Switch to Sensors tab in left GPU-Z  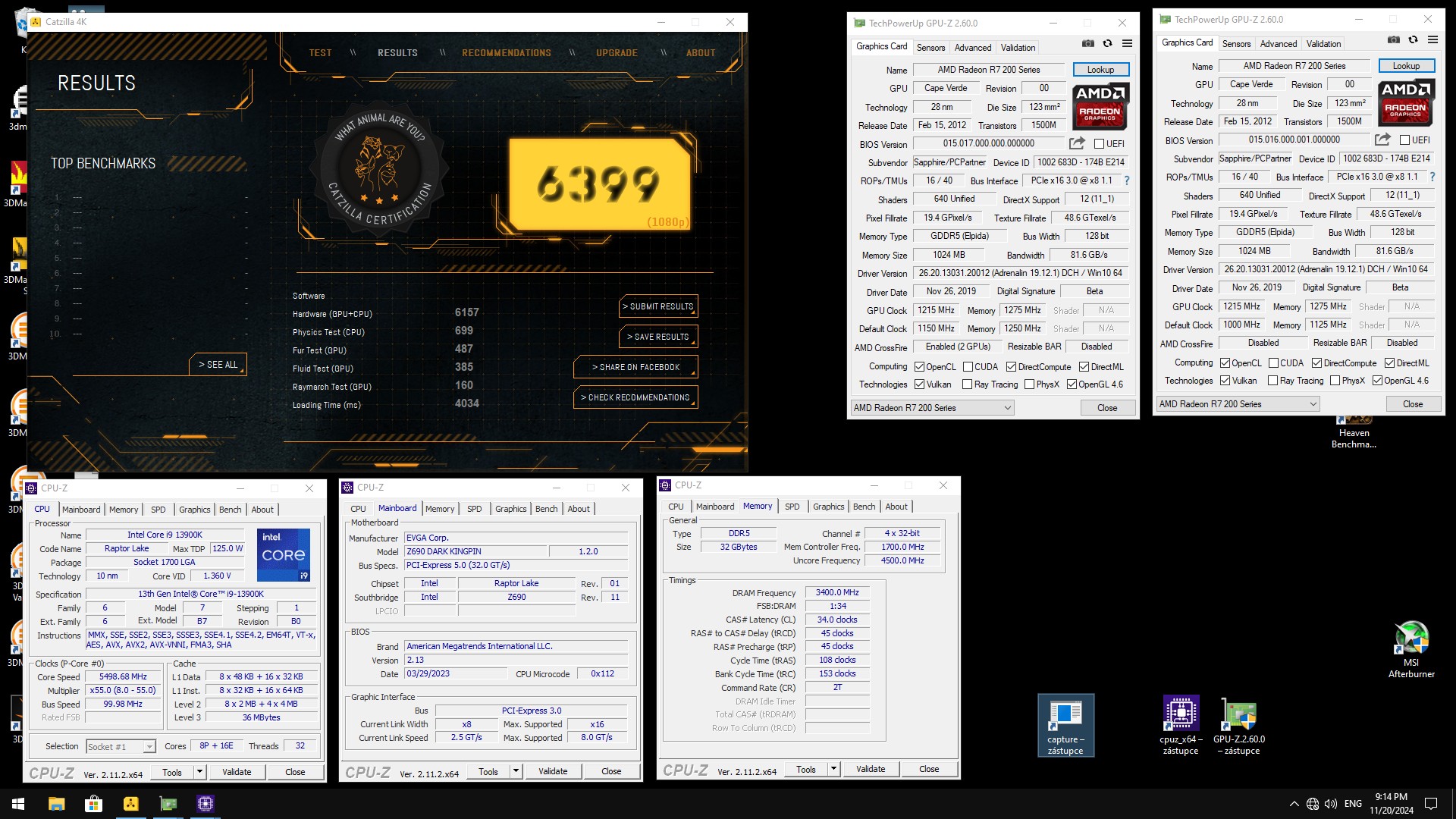[930, 47]
